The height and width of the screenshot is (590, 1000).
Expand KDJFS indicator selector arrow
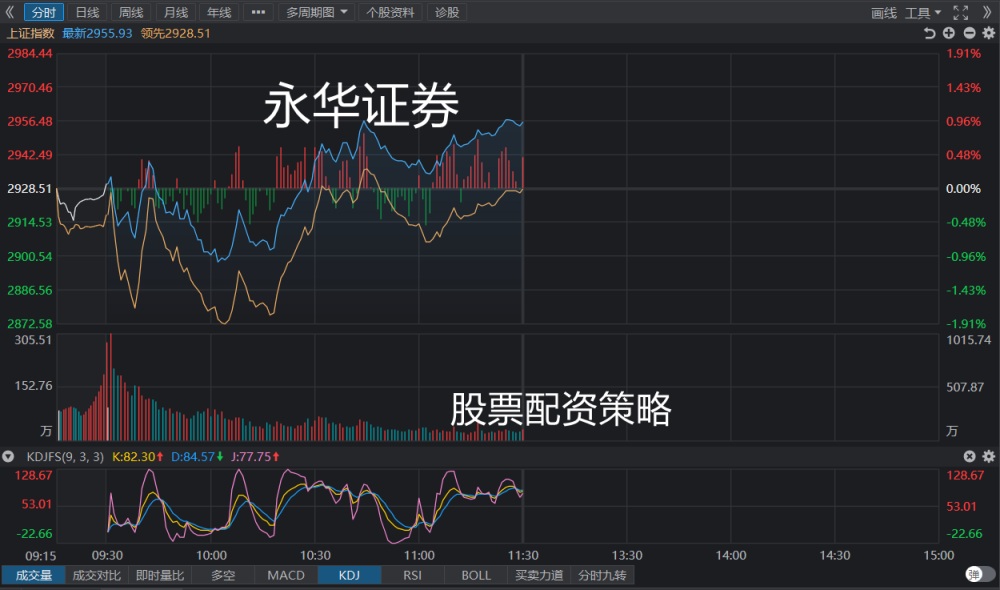click(x=8, y=456)
